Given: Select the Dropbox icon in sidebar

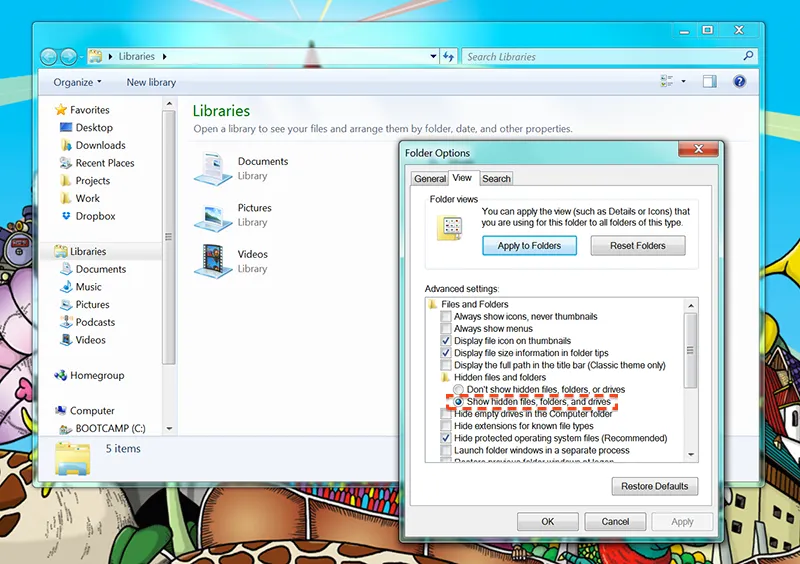Looking at the screenshot, I should [66, 216].
